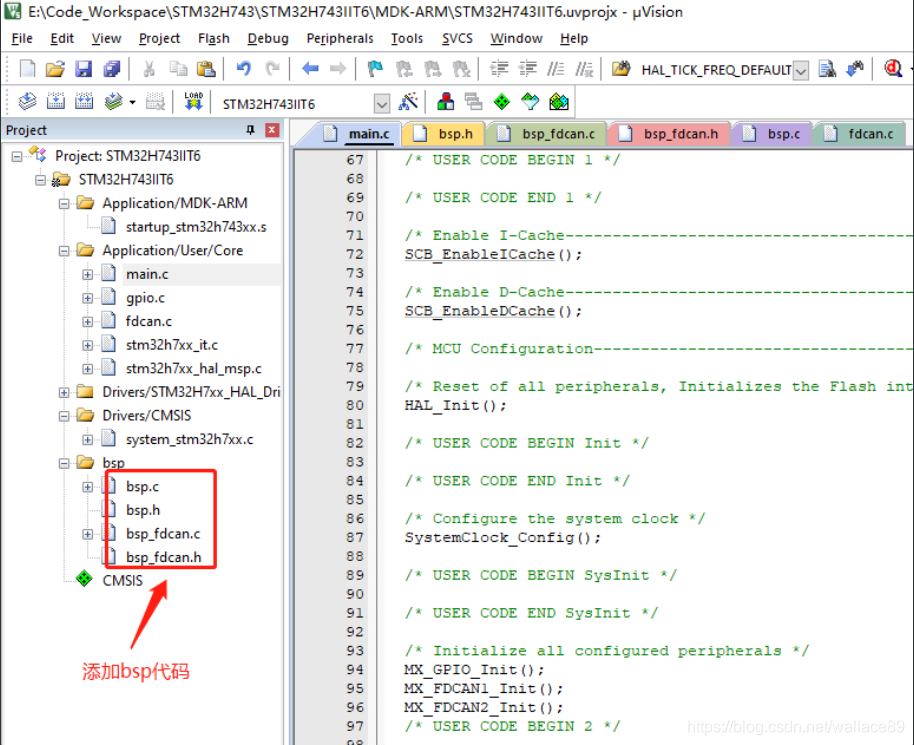Open the File menu

click(22, 38)
